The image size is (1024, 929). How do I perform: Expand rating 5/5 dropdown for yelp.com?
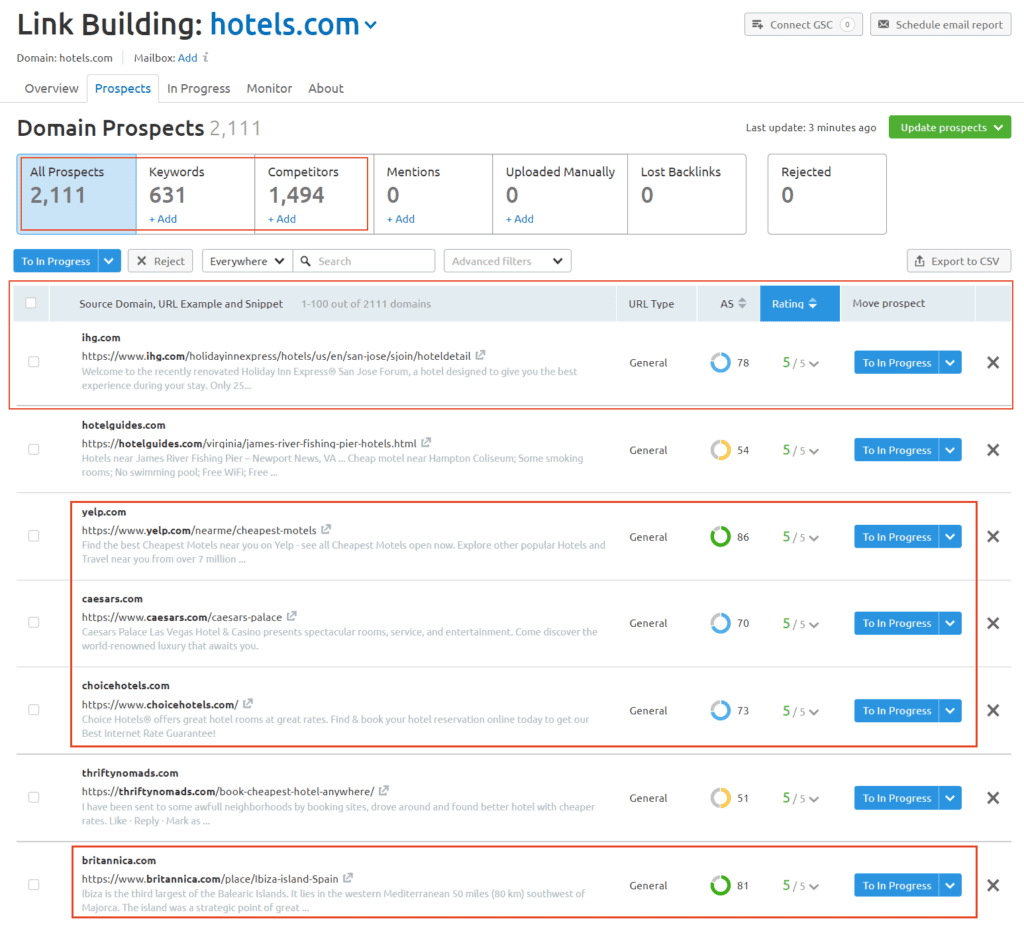pyautogui.click(x=814, y=538)
